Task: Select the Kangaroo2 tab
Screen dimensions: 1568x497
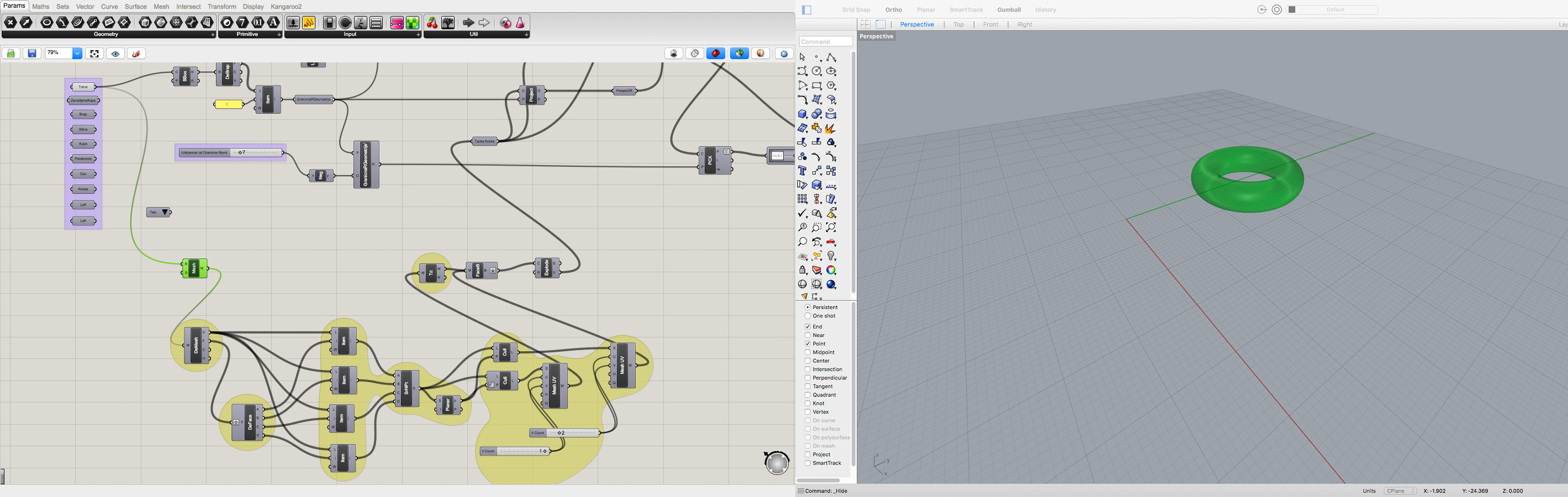Action: coord(286,7)
